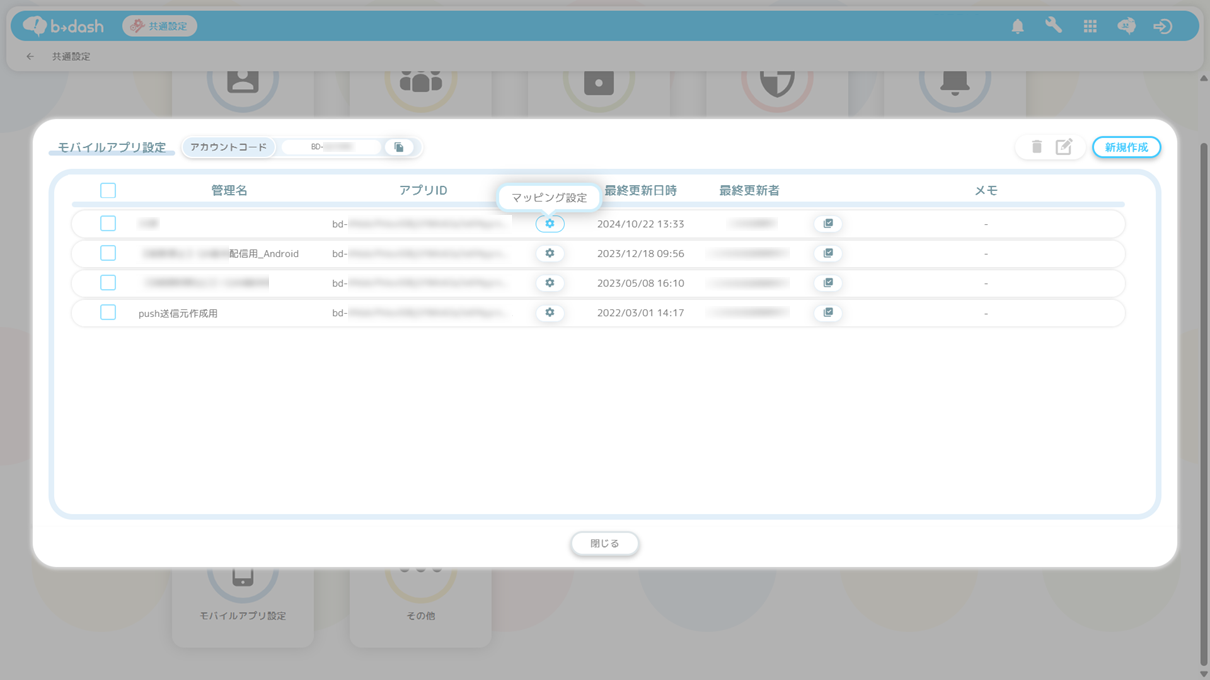The height and width of the screenshot is (680, 1210).
Task: Copy the account code with the copy icon
Action: pos(399,147)
